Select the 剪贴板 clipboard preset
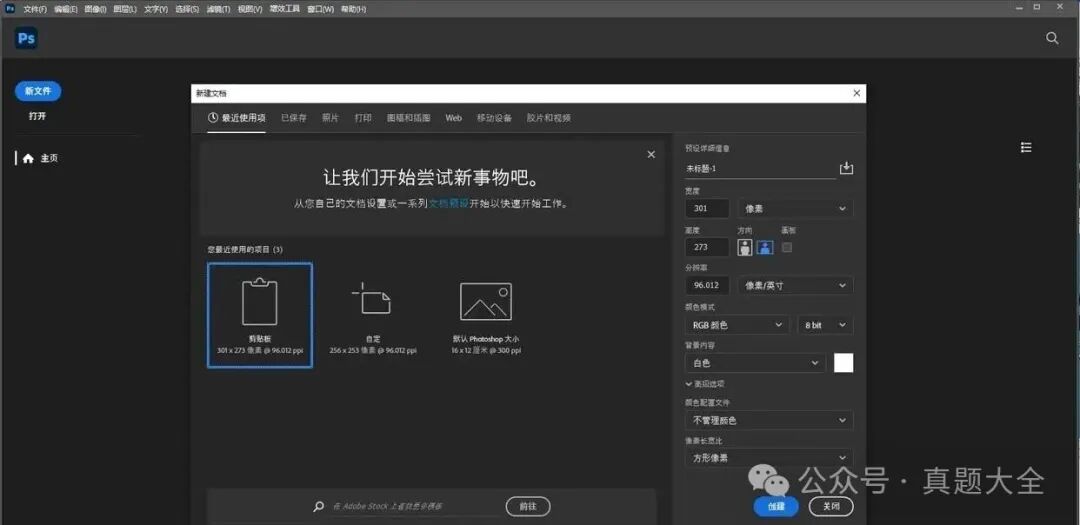Viewport: 1080px width, 525px height. (260, 315)
